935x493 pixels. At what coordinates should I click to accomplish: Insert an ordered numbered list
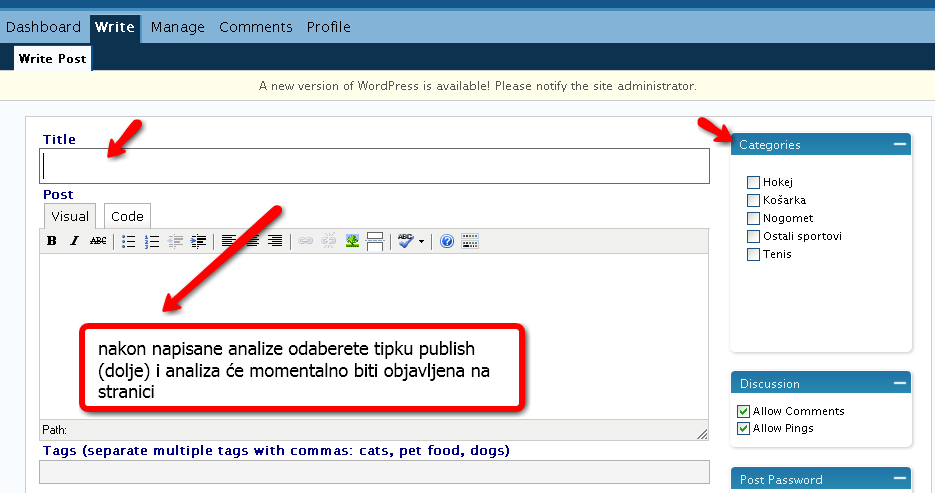tap(151, 241)
